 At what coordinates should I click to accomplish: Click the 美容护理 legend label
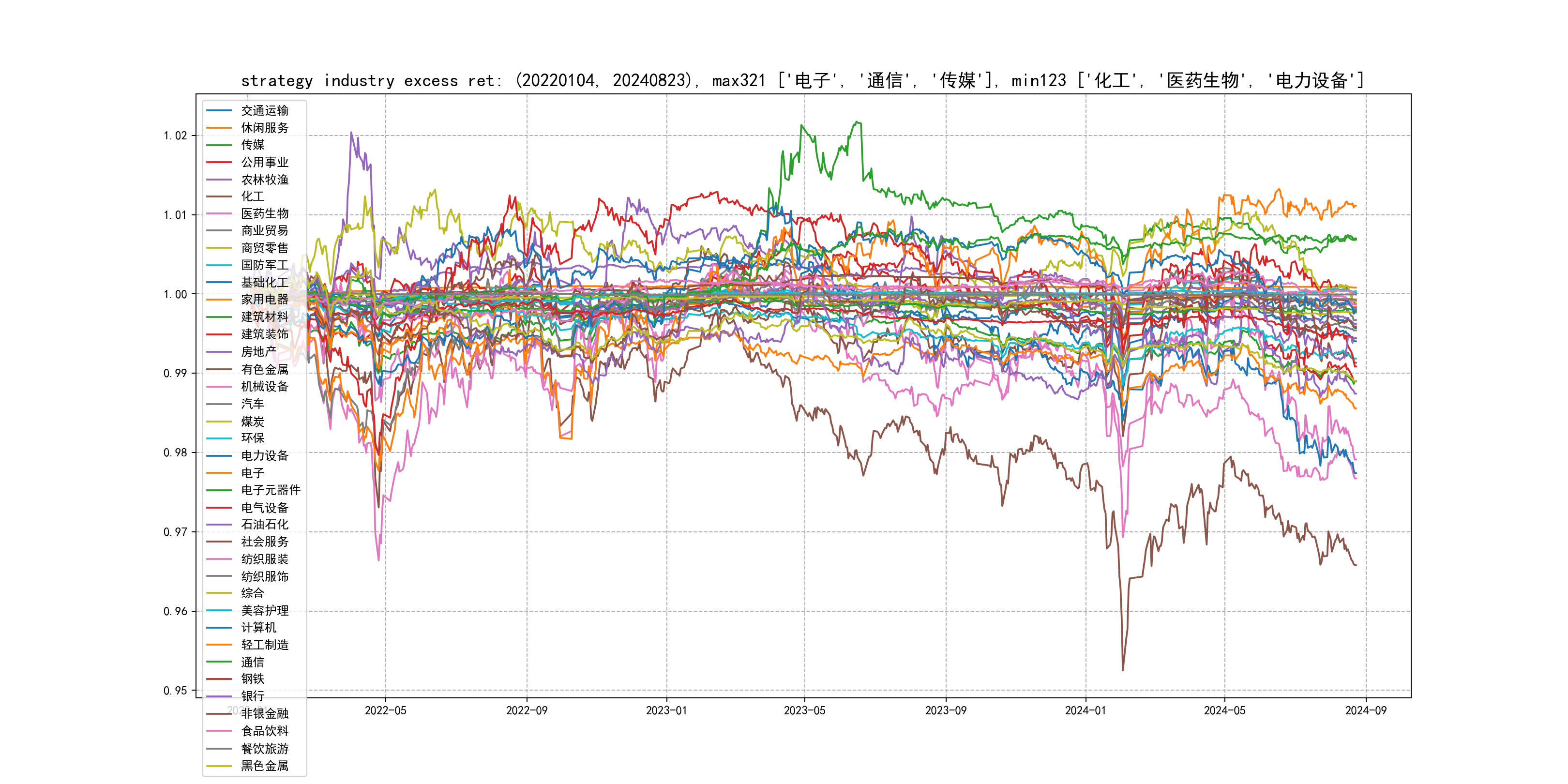pos(264,611)
